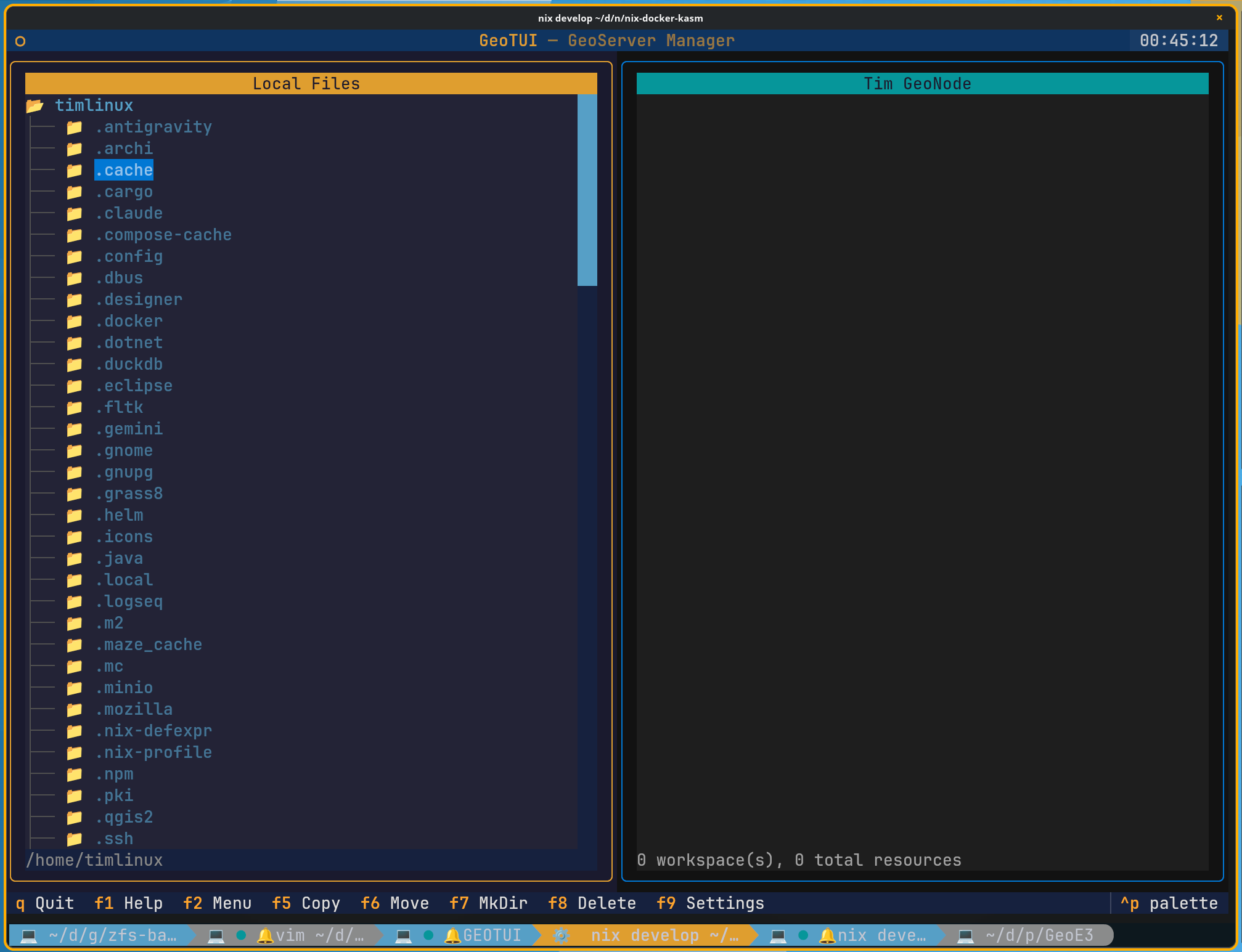Open the ^p command palette
Viewport: 1242px width, 952px height.
1169,903
